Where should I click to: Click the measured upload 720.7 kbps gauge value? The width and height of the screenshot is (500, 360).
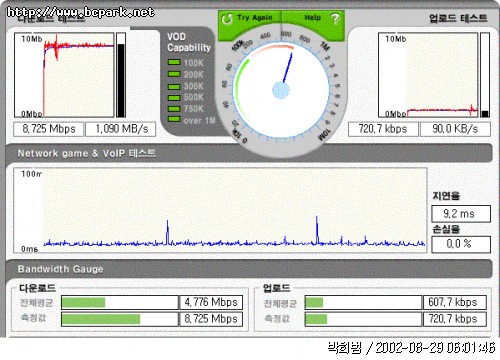(455, 319)
